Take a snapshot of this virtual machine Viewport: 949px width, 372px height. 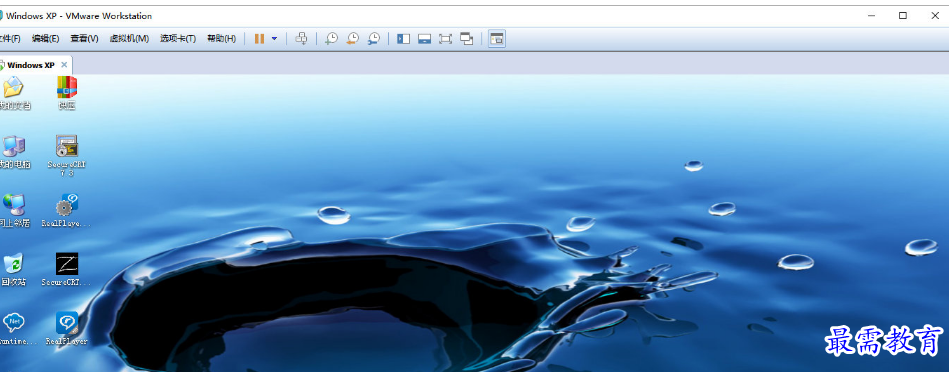[x=331, y=39]
